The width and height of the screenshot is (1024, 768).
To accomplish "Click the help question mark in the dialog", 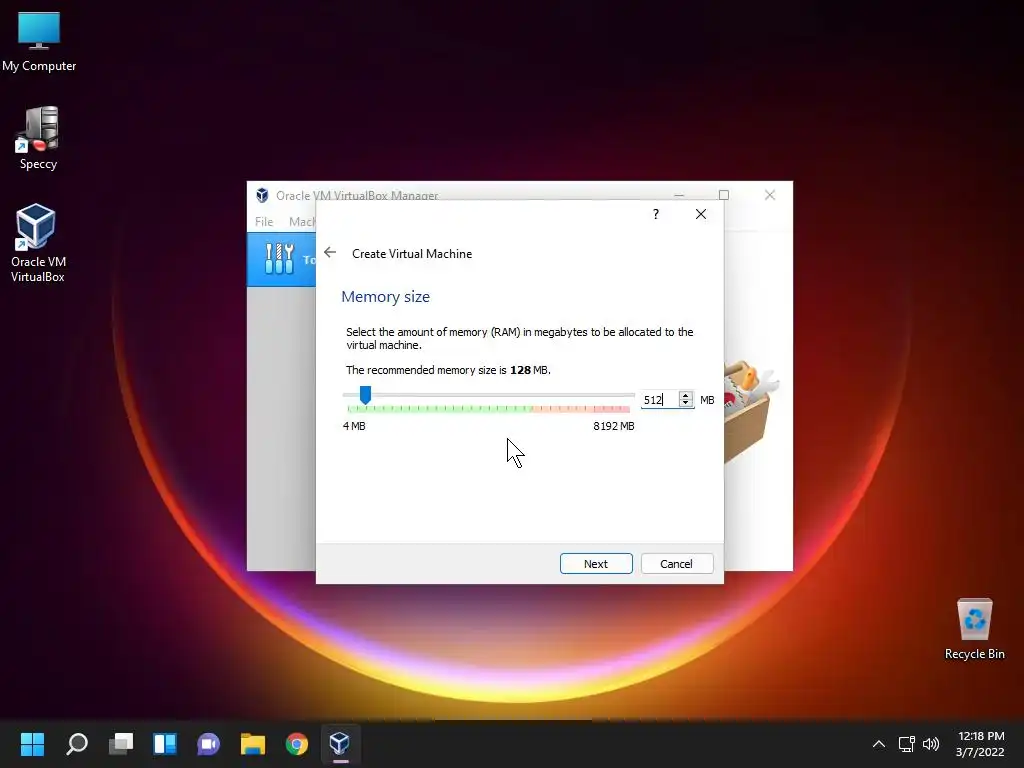I will [656, 214].
